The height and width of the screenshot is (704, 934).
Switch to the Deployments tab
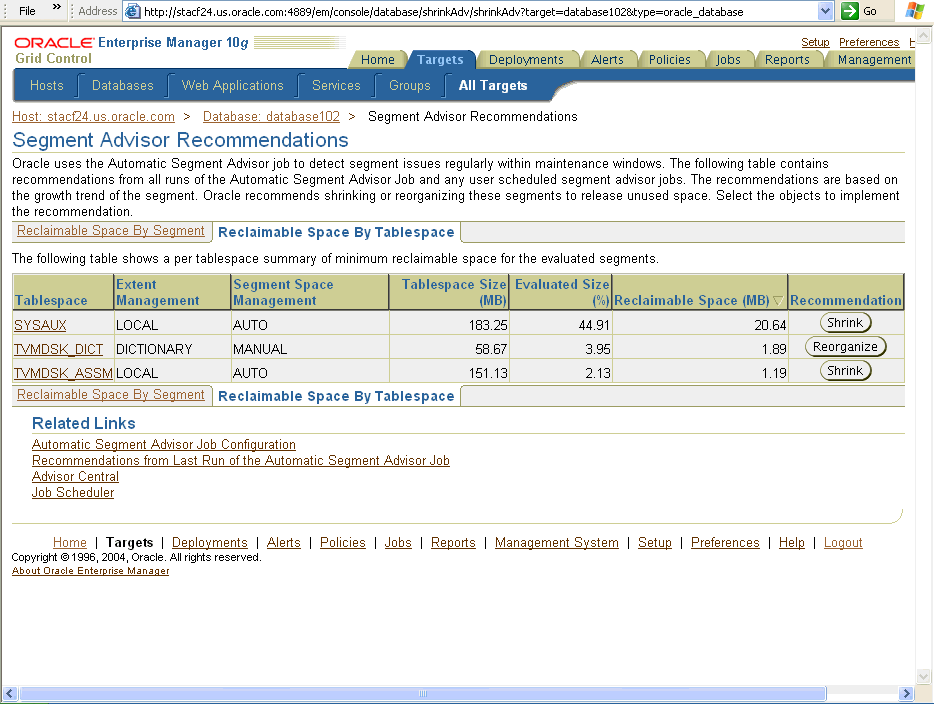coord(528,59)
